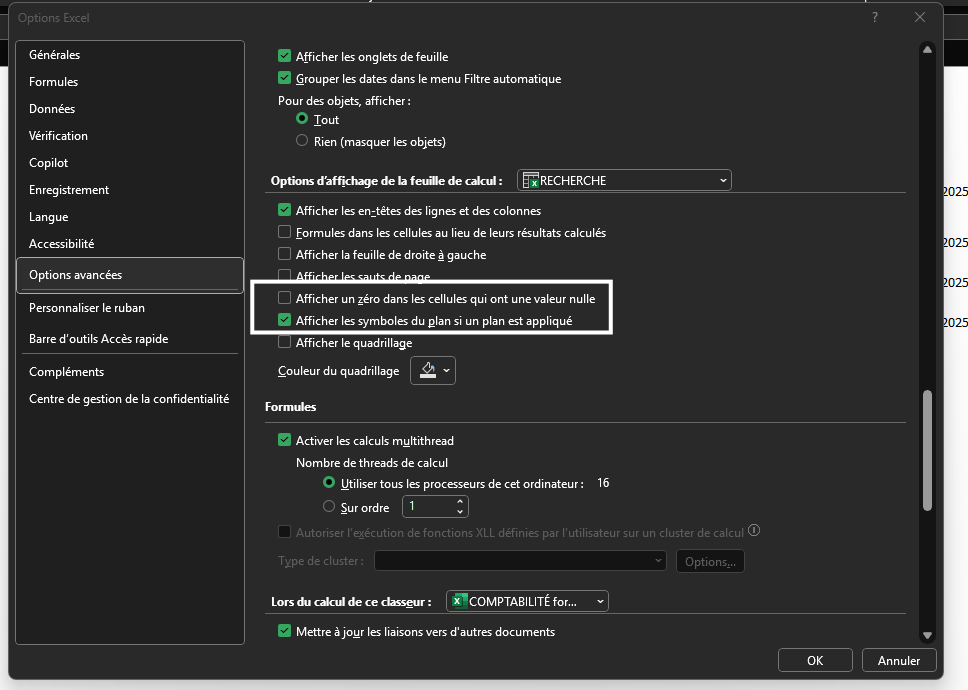Click the info icon beside XLL cluster option
Image resolution: width=968 pixels, height=690 pixels.
pos(754,531)
